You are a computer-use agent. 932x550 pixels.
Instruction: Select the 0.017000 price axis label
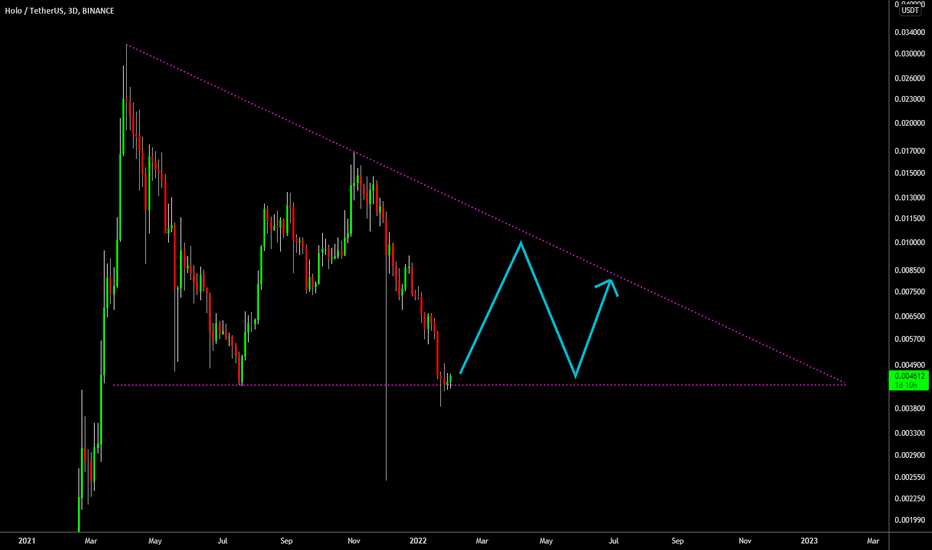(910, 151)
